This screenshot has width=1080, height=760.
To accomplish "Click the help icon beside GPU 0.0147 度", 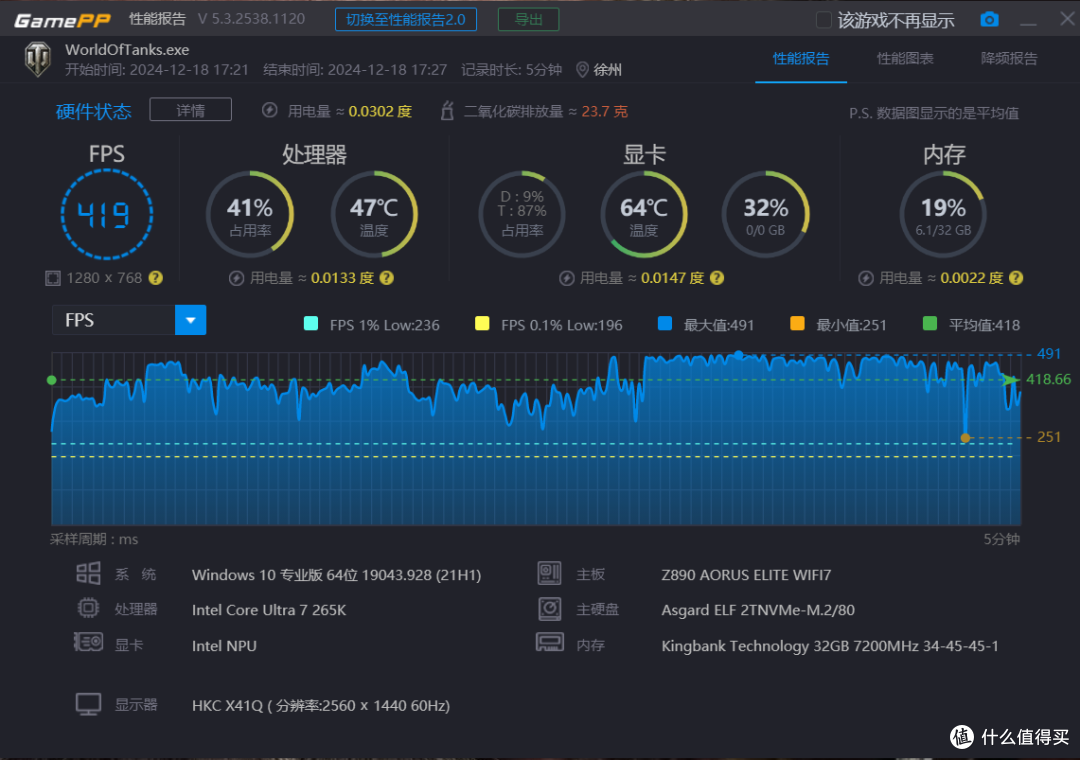I will tap(717, 278).
